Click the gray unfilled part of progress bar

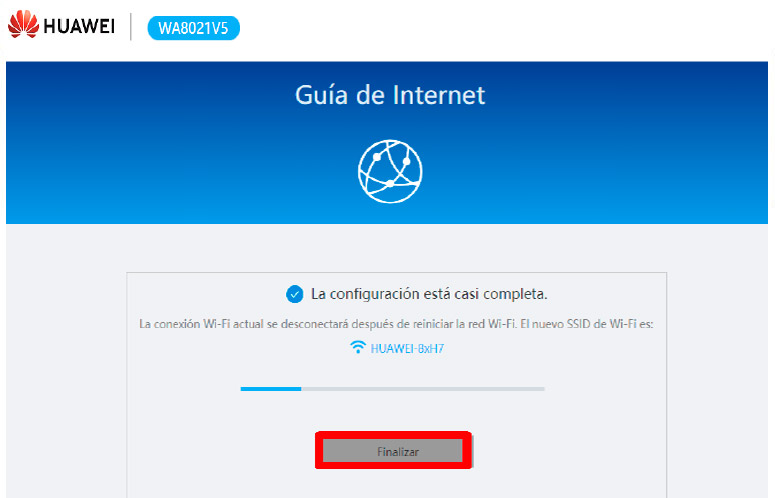(x=423, y=389)
